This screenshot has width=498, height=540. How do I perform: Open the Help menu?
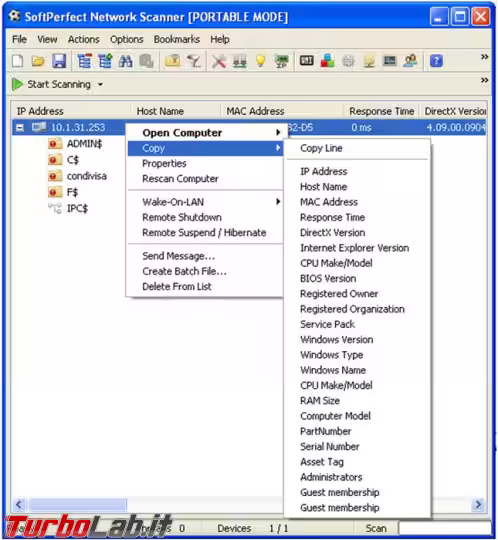coord(220,39)
